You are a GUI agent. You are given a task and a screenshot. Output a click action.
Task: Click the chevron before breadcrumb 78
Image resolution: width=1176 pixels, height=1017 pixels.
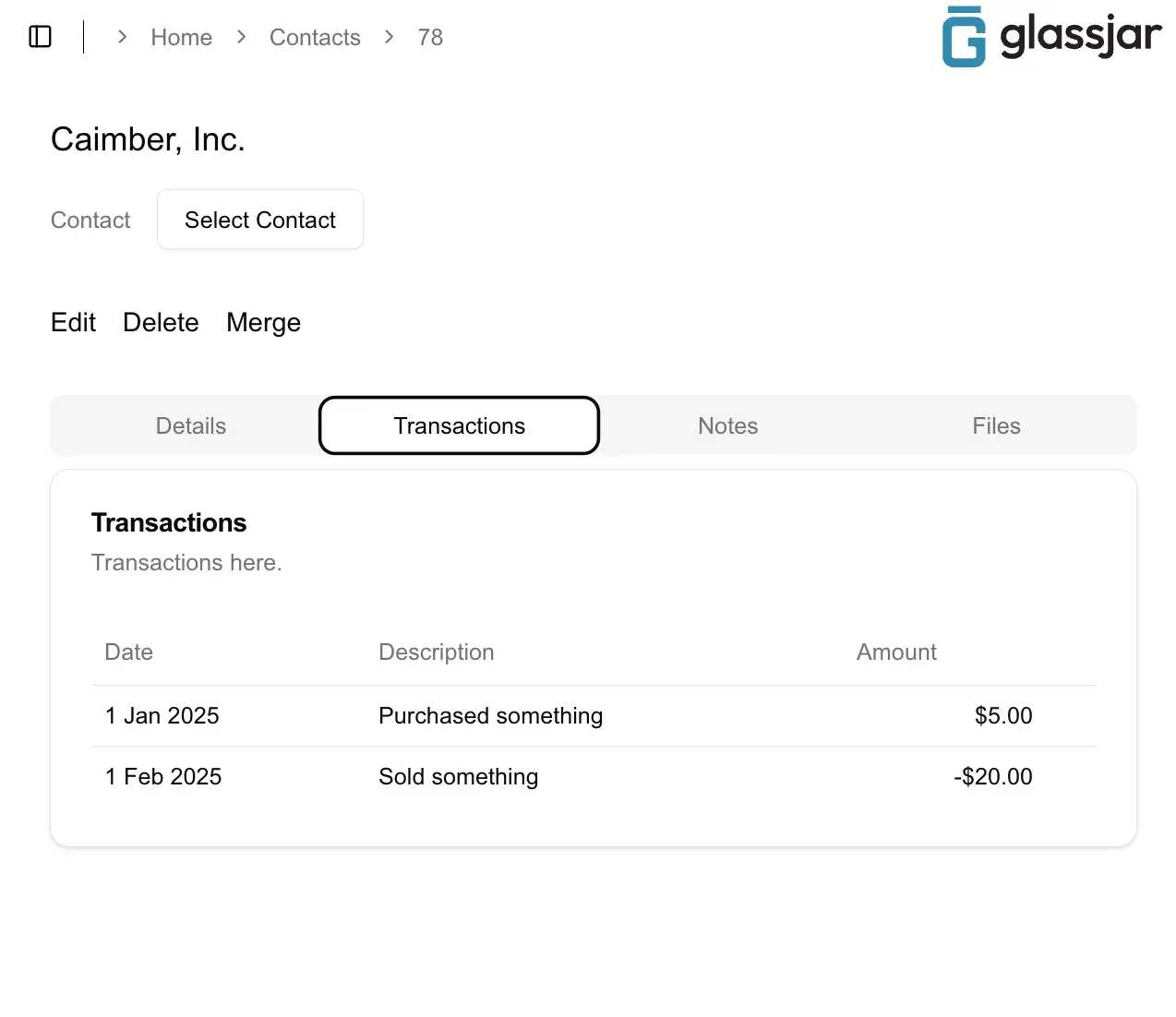coord(389,37)
